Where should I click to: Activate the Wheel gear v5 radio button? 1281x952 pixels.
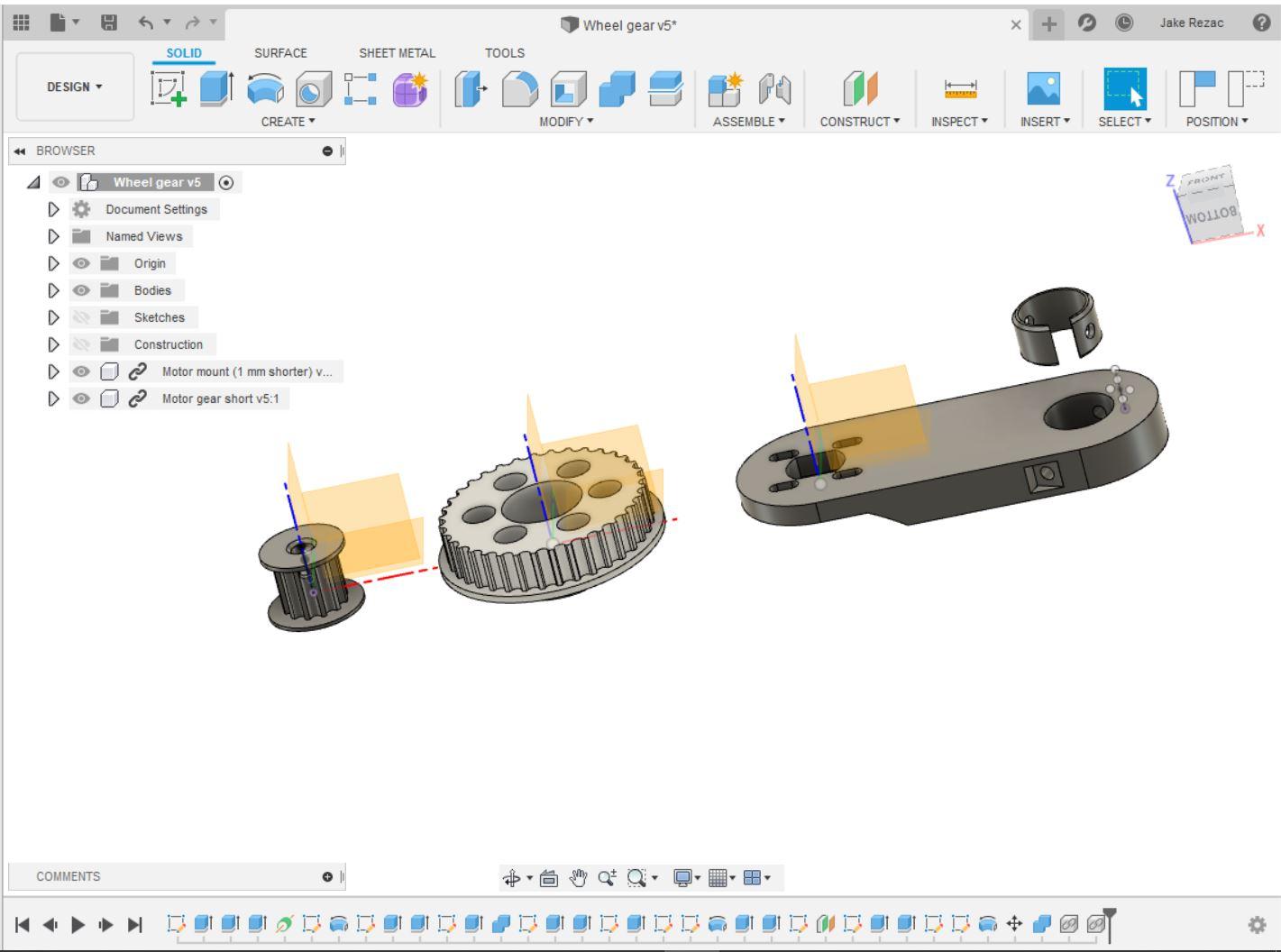click(226, 182)
